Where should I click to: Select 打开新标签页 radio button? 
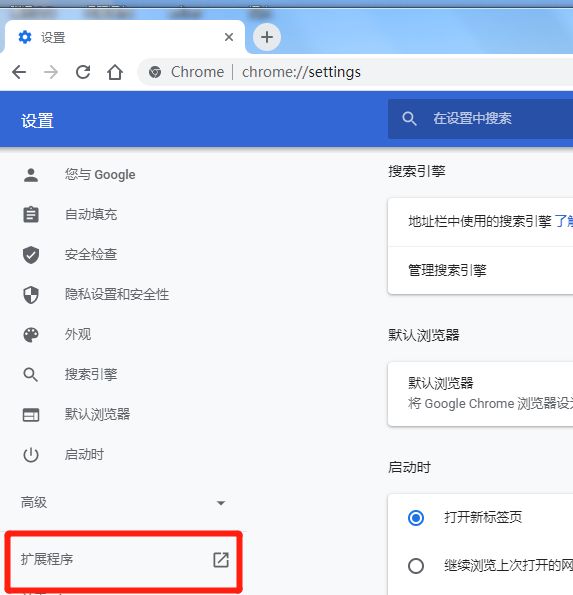pos(416,518)
